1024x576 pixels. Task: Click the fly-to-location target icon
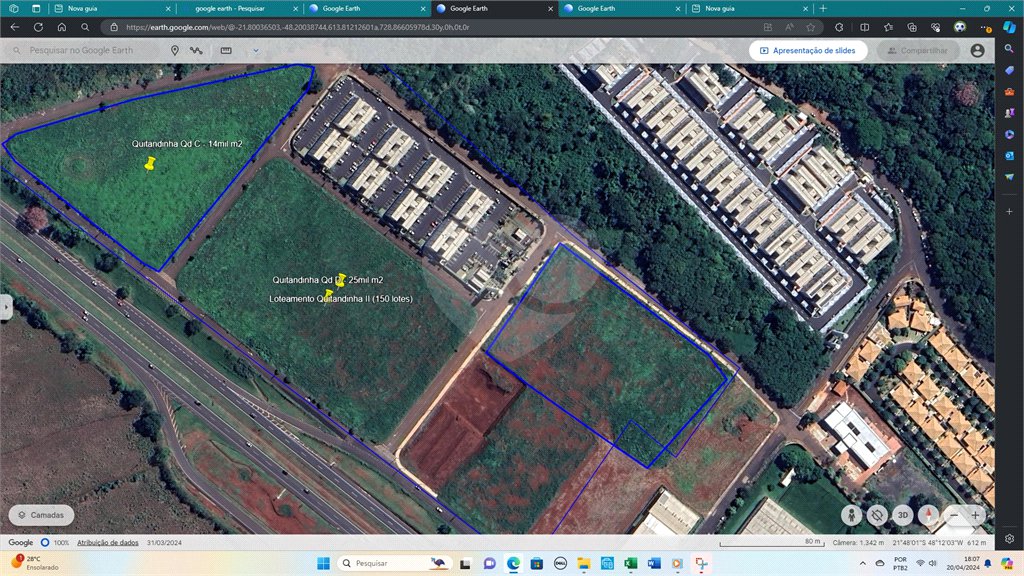[x=877, y=515]
